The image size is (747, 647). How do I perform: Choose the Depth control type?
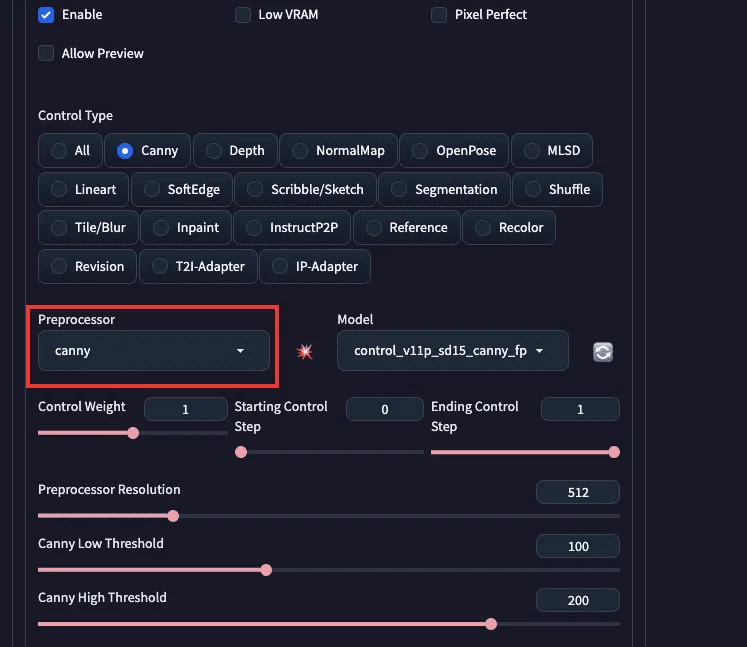[x=235, y=151]
